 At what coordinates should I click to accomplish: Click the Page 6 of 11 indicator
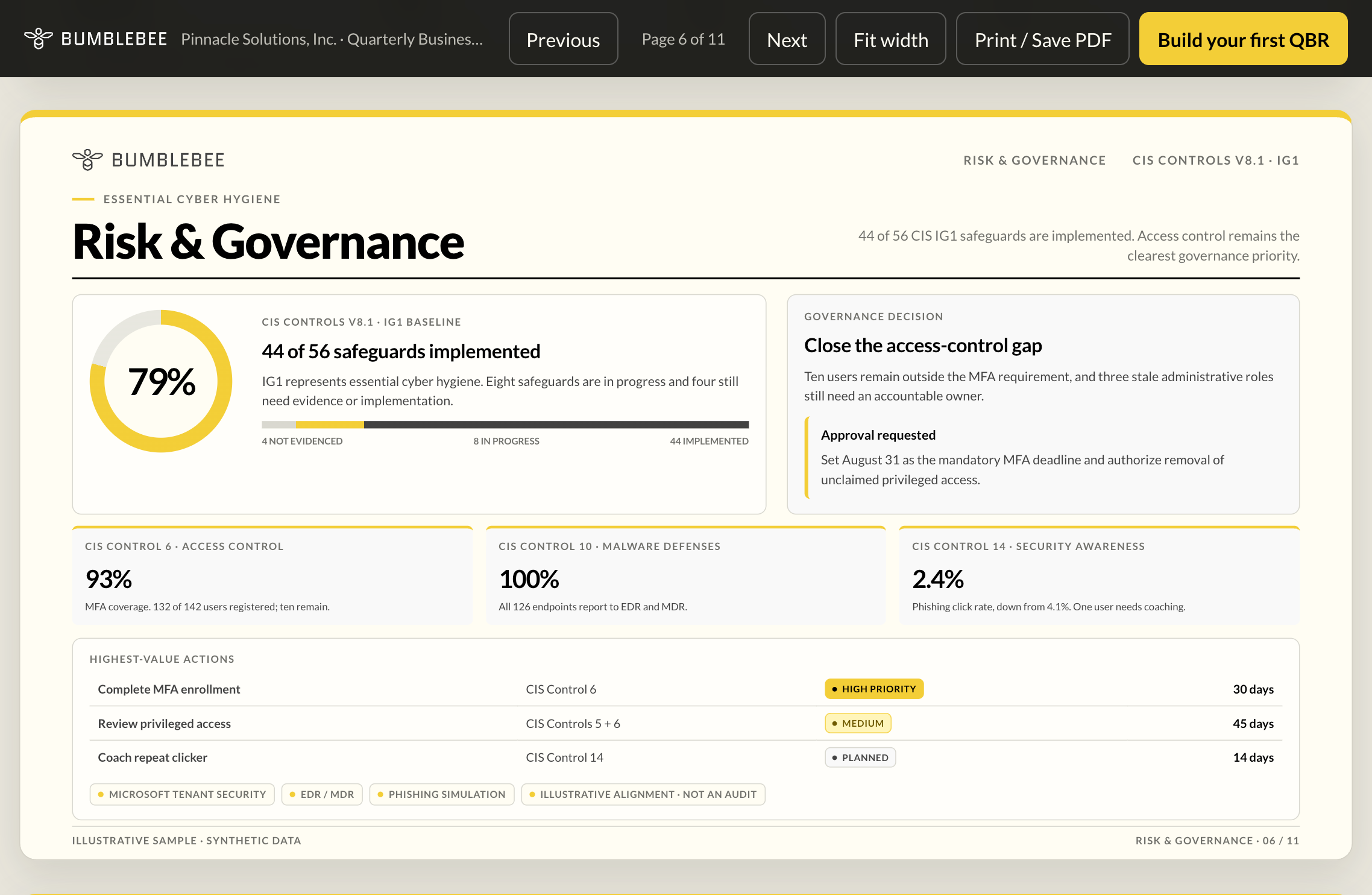coord(683,39)
